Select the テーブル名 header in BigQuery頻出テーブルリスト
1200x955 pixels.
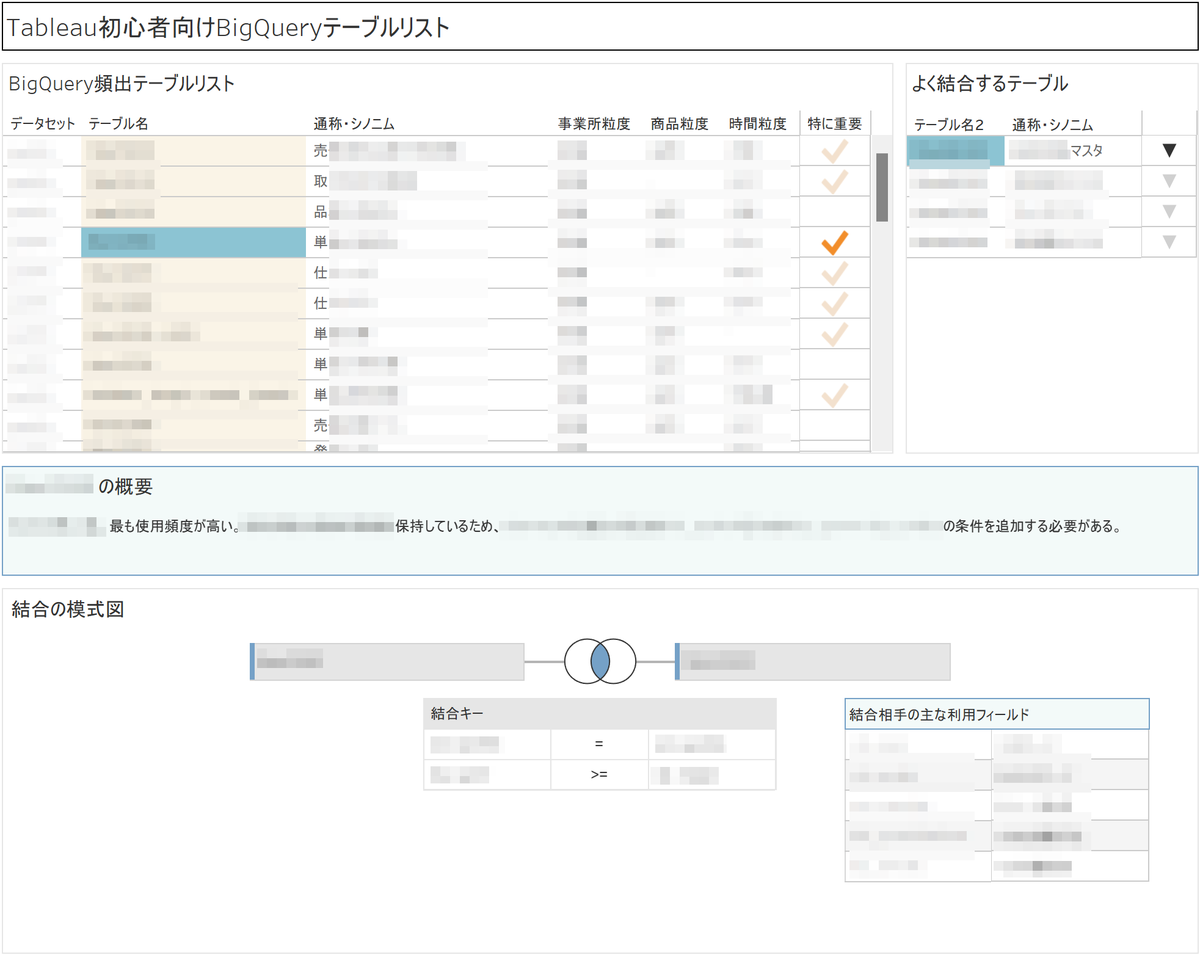(118, 124)
